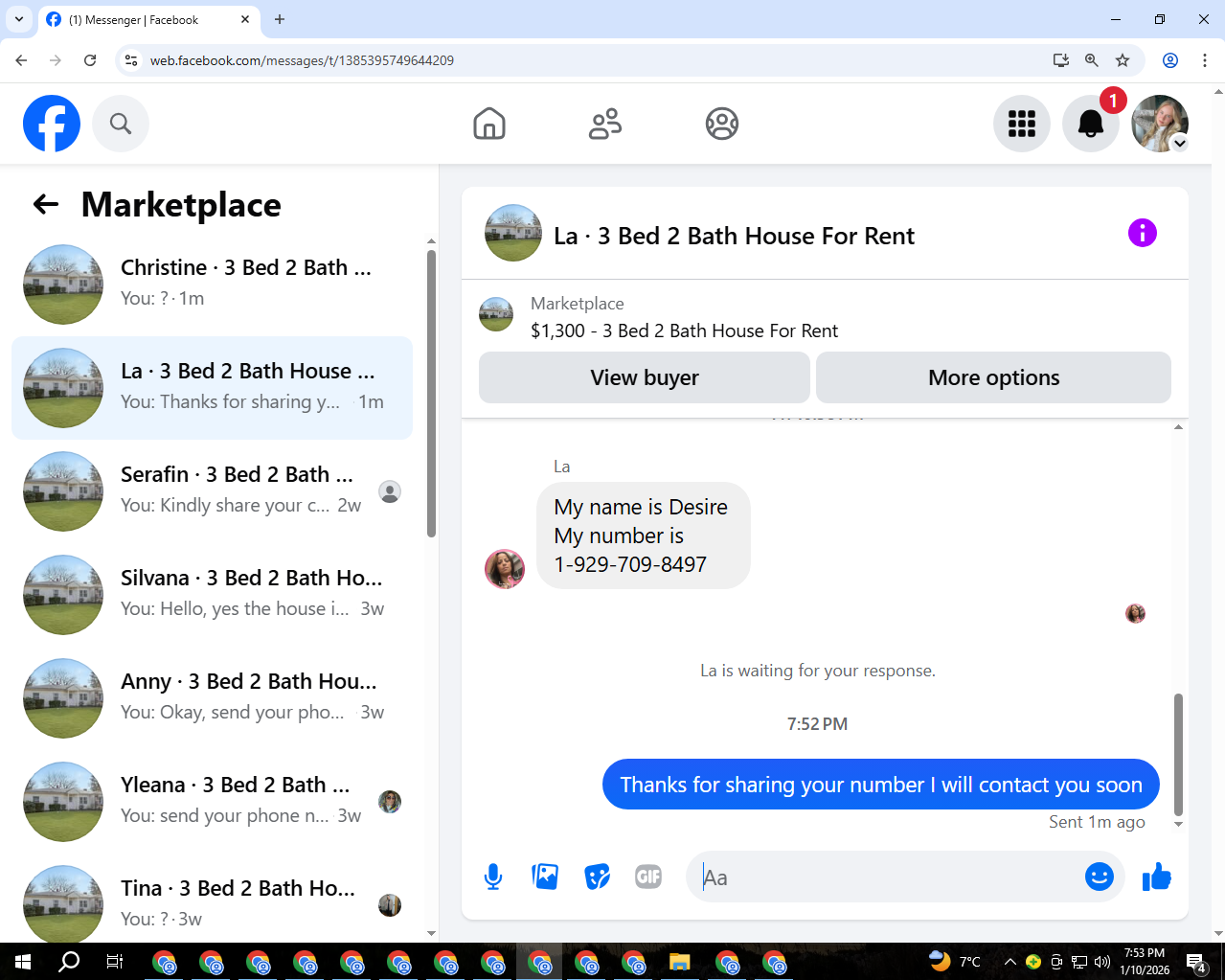Open the Friends icon in top navigation
This screenshot has height=980, width=1225.
tap(605, 124)
